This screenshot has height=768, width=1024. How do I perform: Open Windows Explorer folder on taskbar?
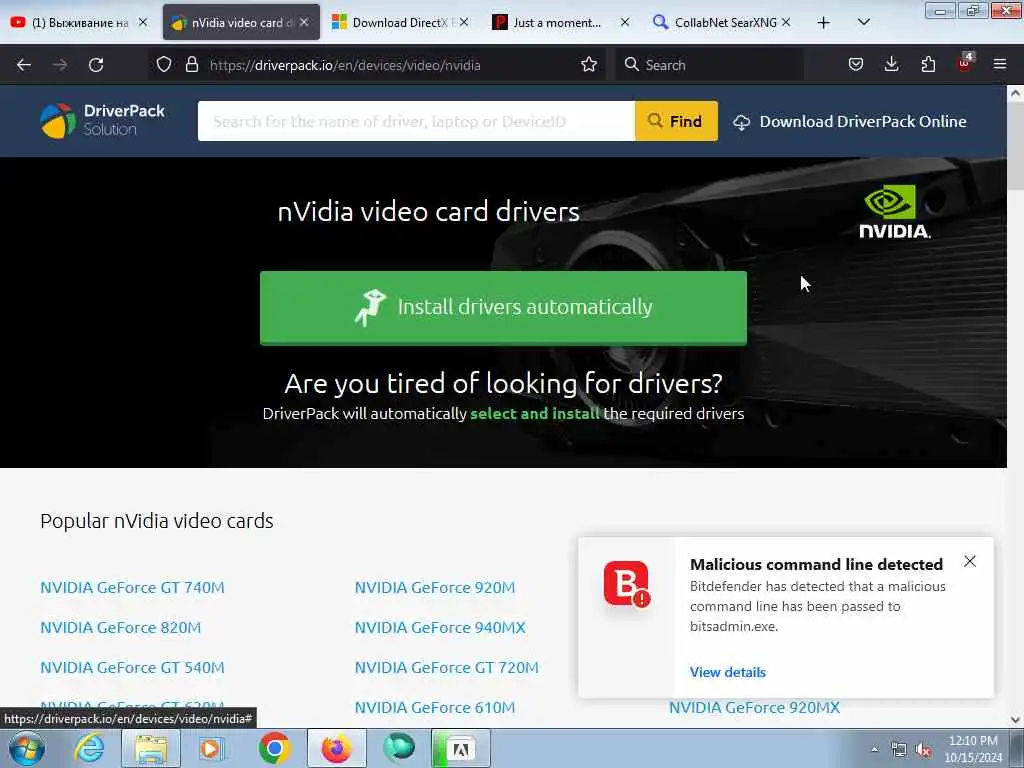[151, 748]
